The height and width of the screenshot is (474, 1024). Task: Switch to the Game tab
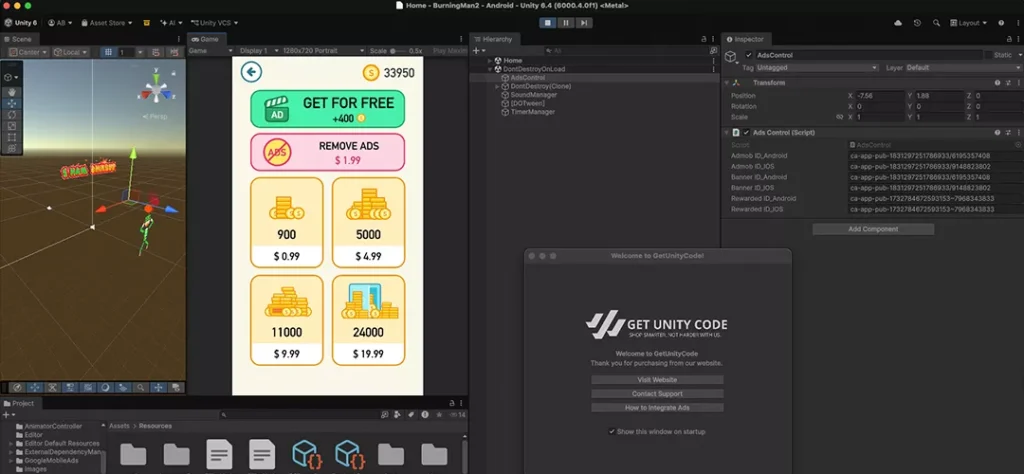pos(205,39)
